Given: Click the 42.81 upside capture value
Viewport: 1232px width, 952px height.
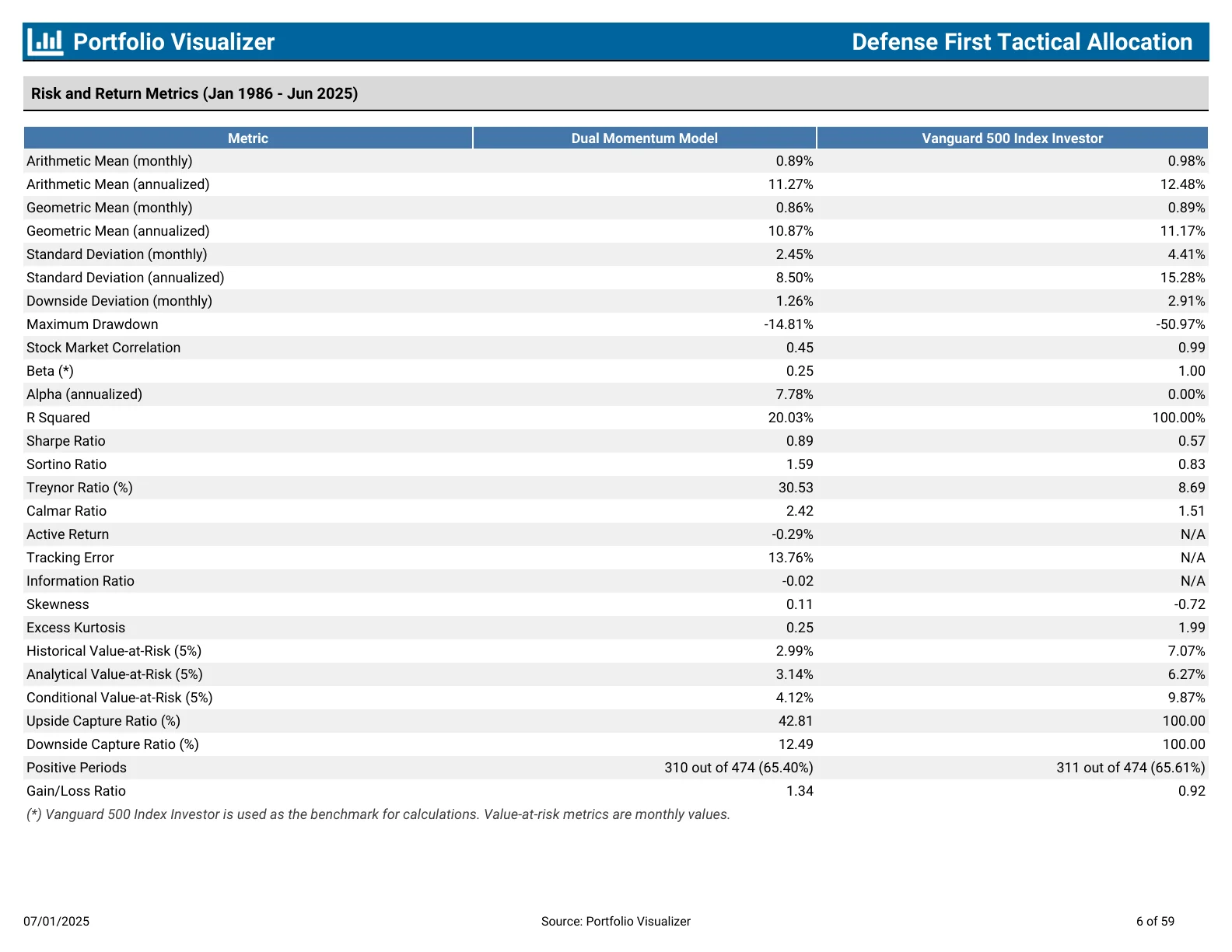Looking at the screenshot, I should pos(796,721).
